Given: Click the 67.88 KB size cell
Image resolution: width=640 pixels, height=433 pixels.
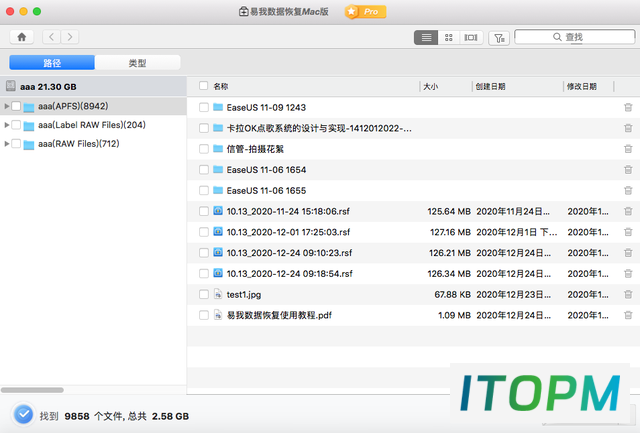Looking at the screenshot, I should pos(453,294).
